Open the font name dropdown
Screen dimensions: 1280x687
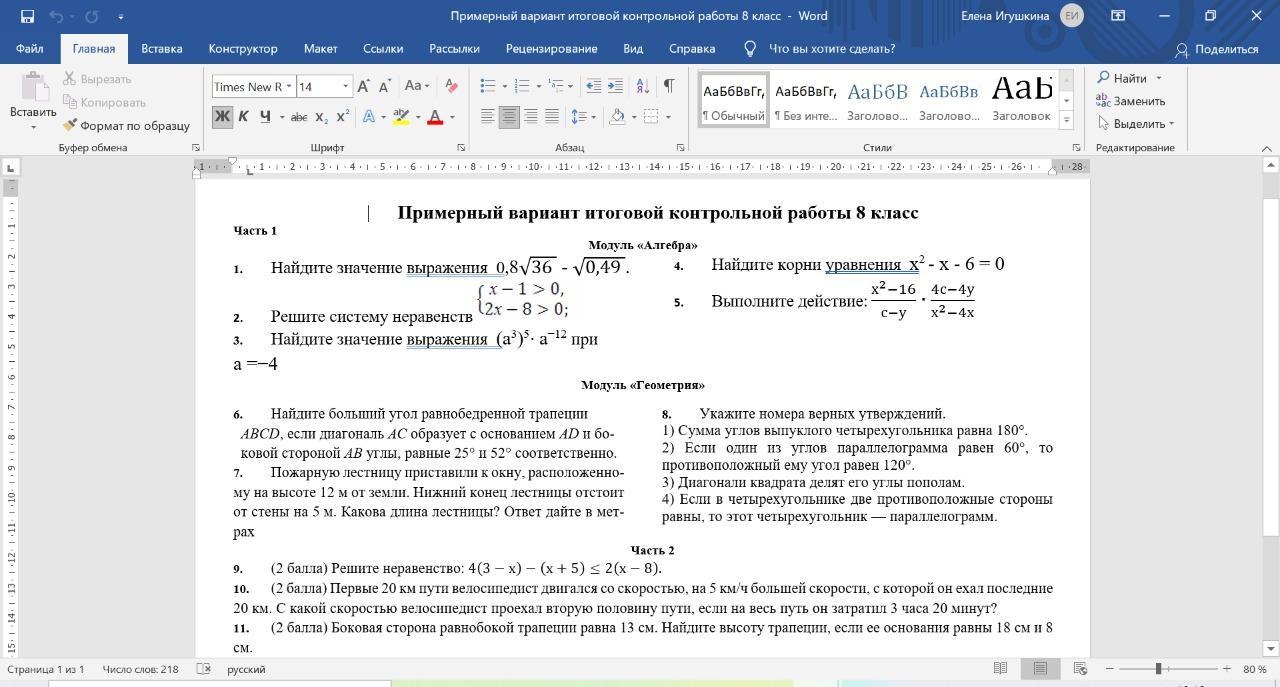(x=289, y=86)
